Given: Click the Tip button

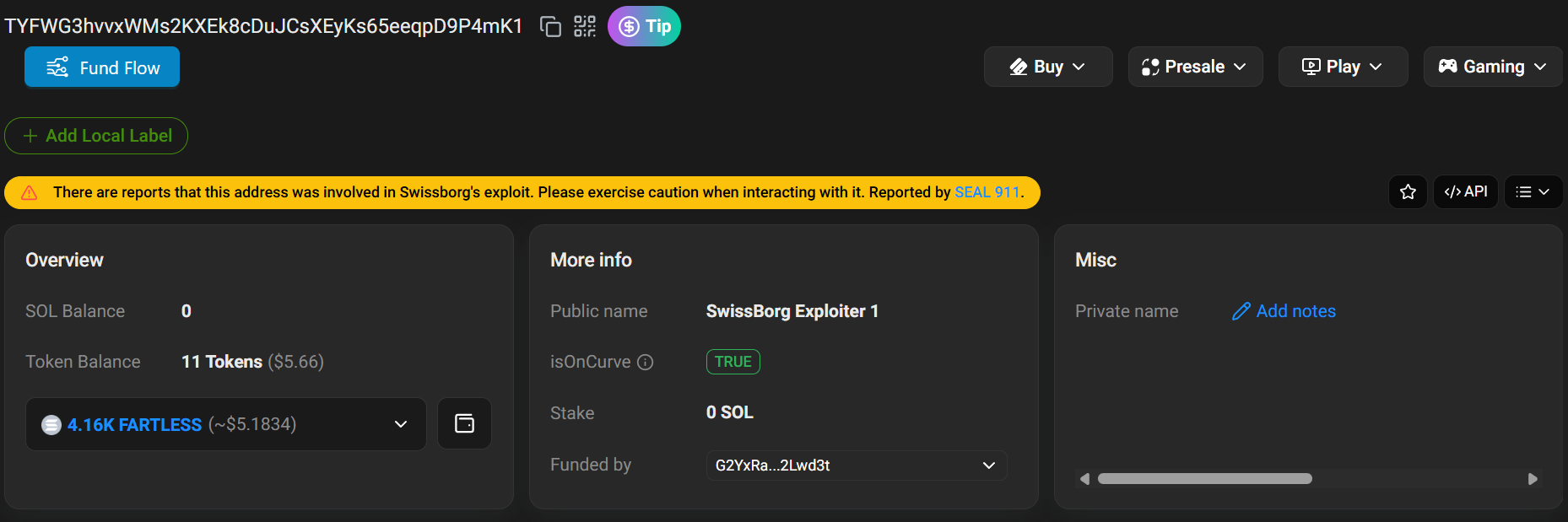Looking at the screenshot, I should (644, 26).
